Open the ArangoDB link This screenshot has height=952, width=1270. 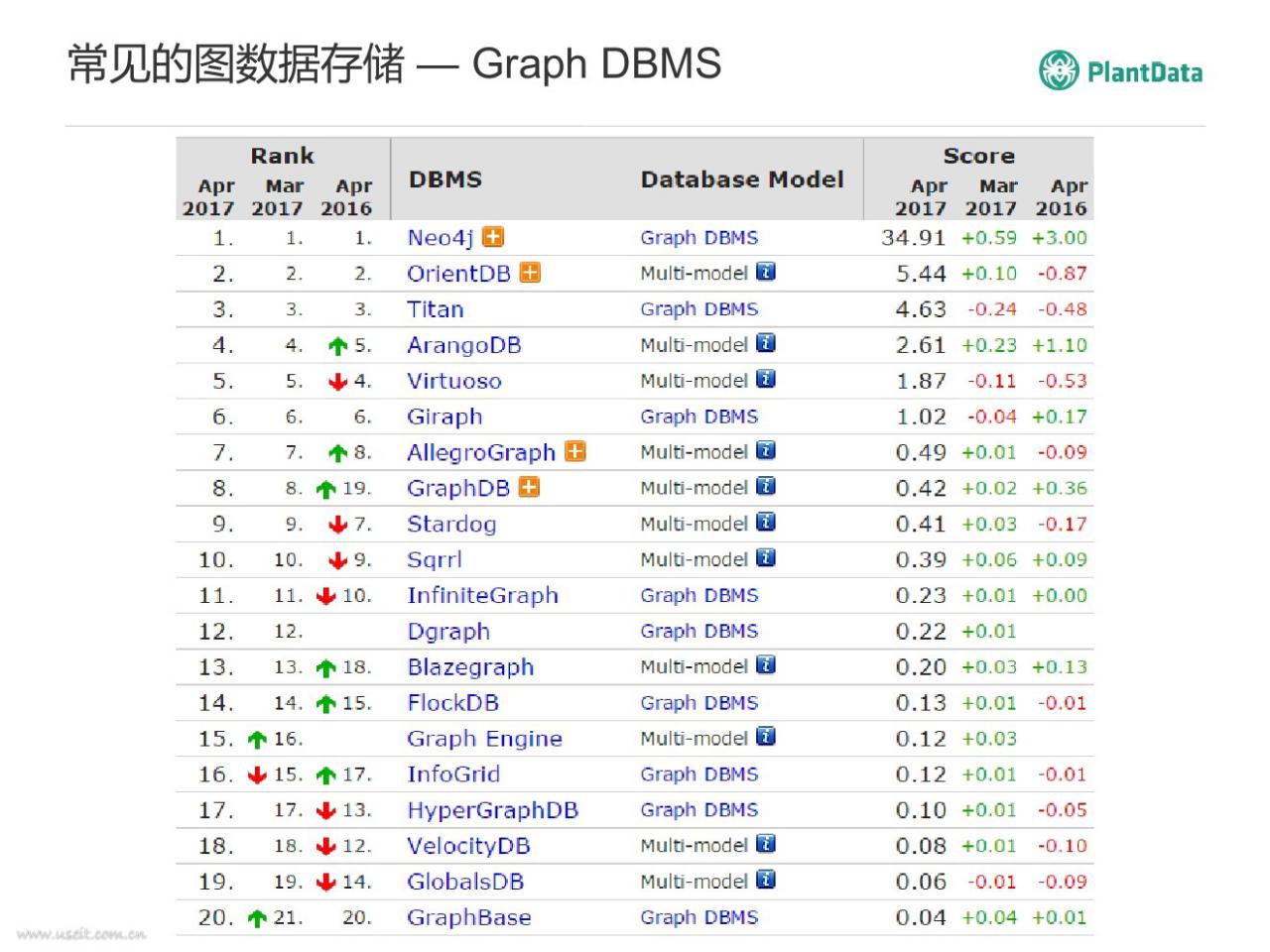pyautogui.click(x=464, y=345)
